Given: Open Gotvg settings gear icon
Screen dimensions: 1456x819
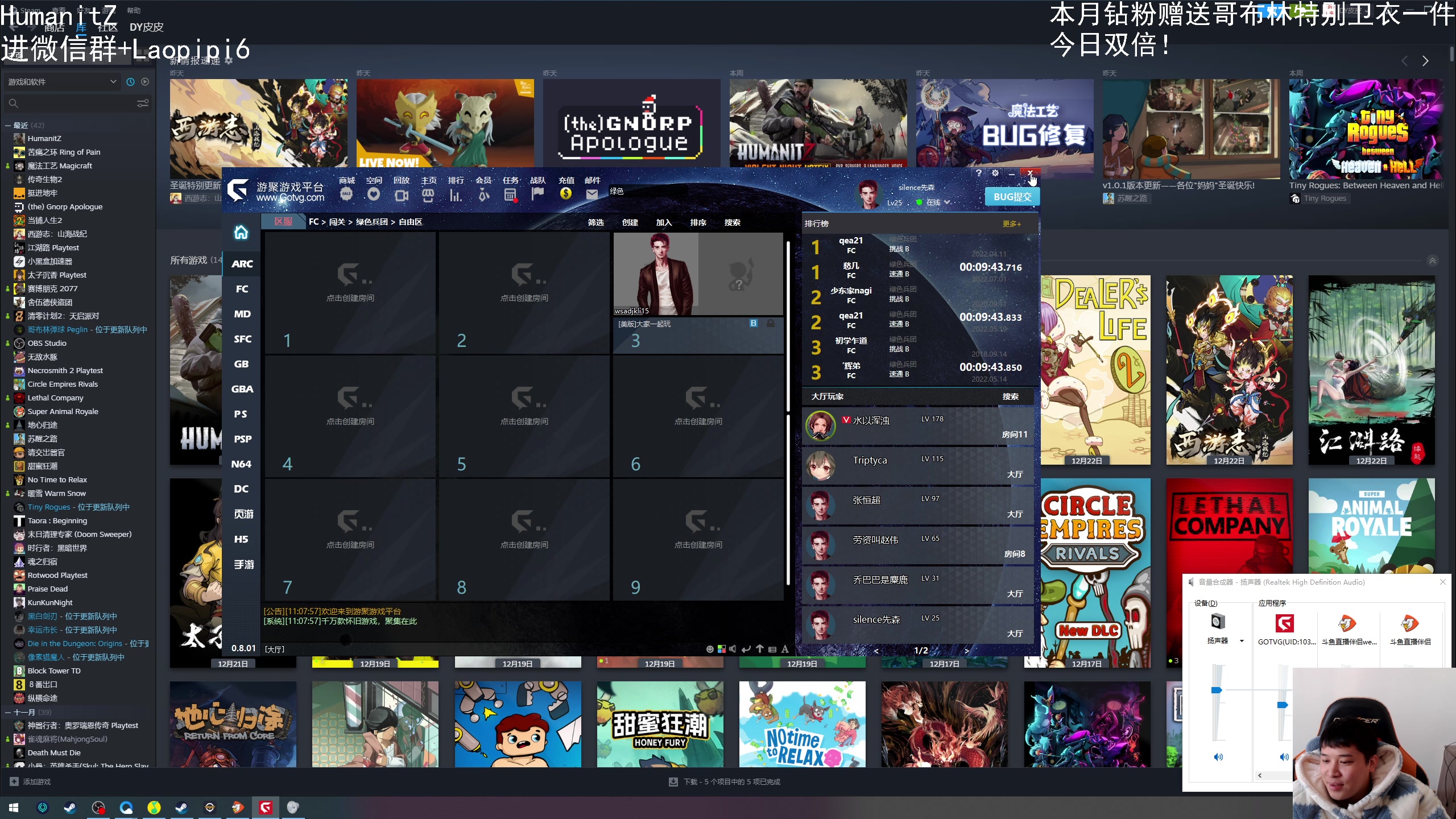Looking at the screenshot, I should click(995, 173).
